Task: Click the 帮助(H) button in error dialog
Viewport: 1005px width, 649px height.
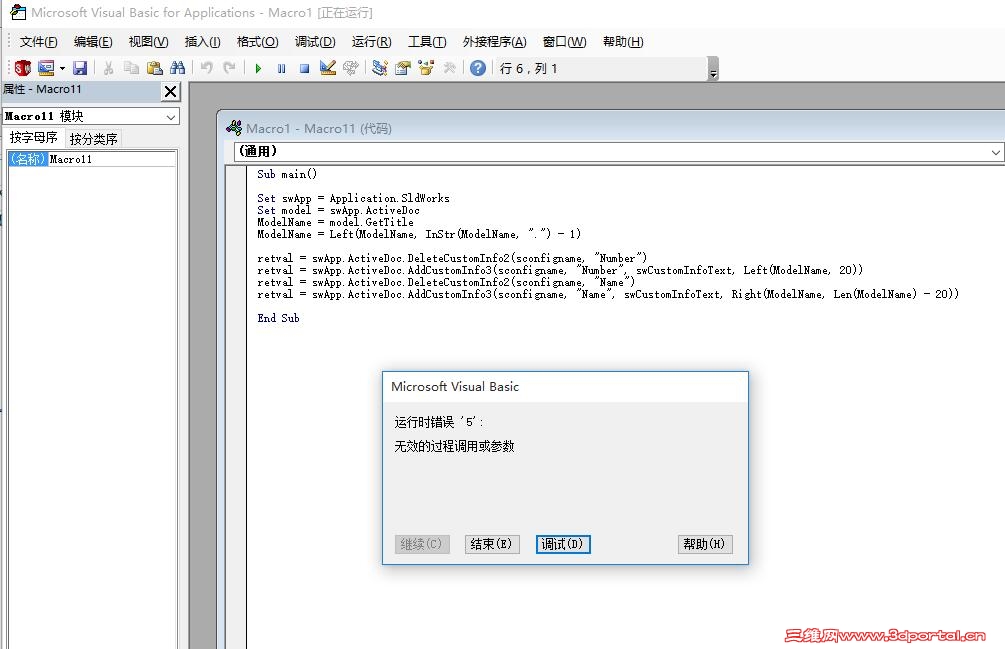Action: tap(704, 544)
